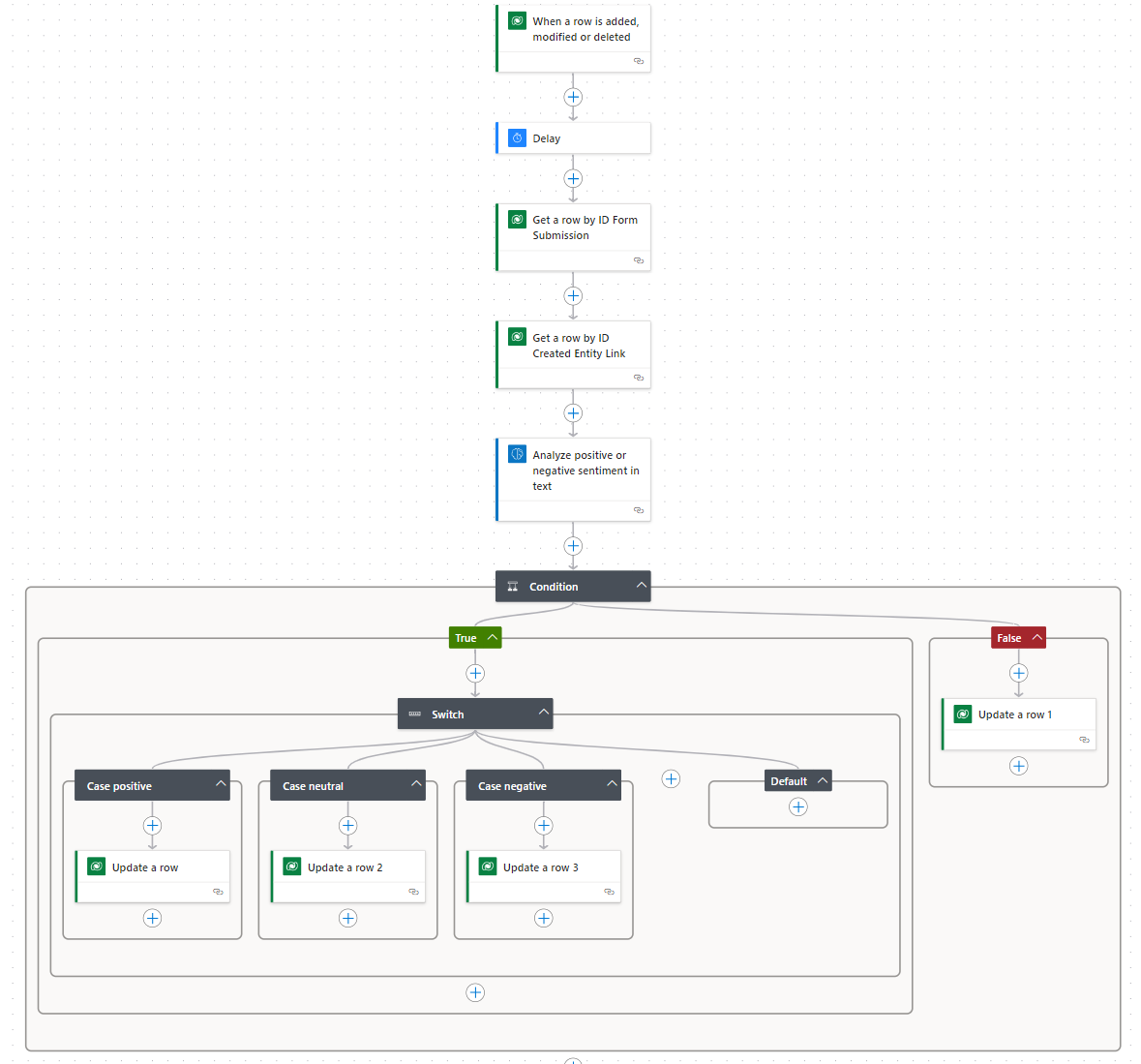Click the Condition icon in the Condition header
The height and width of the screenshot is (1064, 1141).
pos(513,586)
